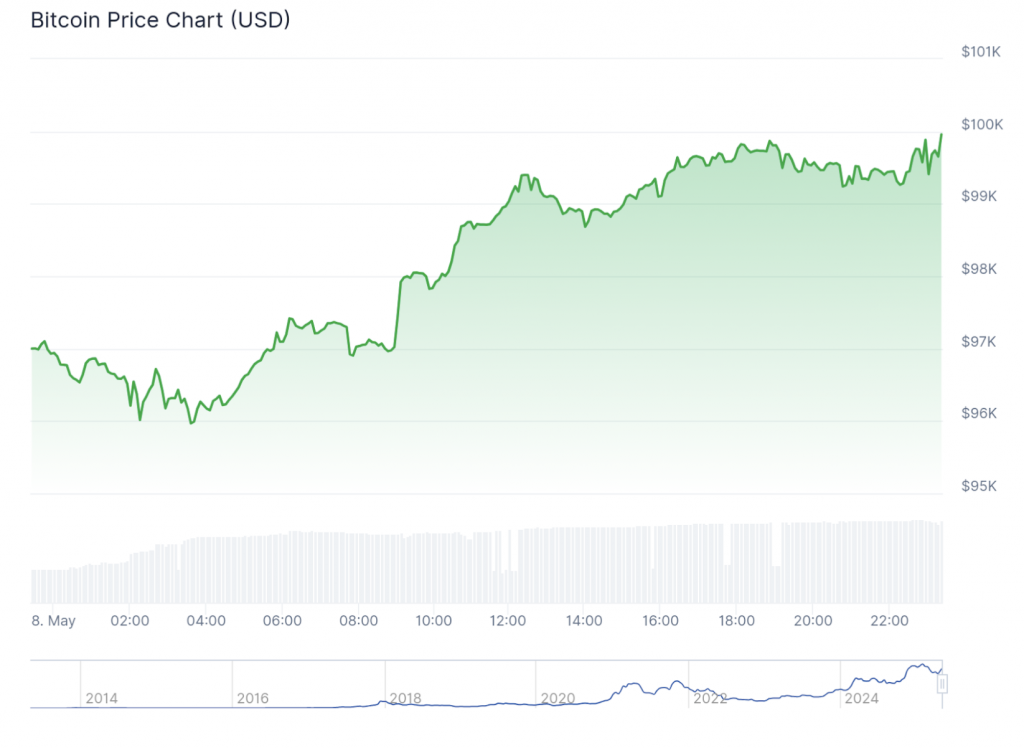1024x748 pixels.
Task: Click the 2024 label in the navigator
Action: pyautogui.click(x=862, y=698)
